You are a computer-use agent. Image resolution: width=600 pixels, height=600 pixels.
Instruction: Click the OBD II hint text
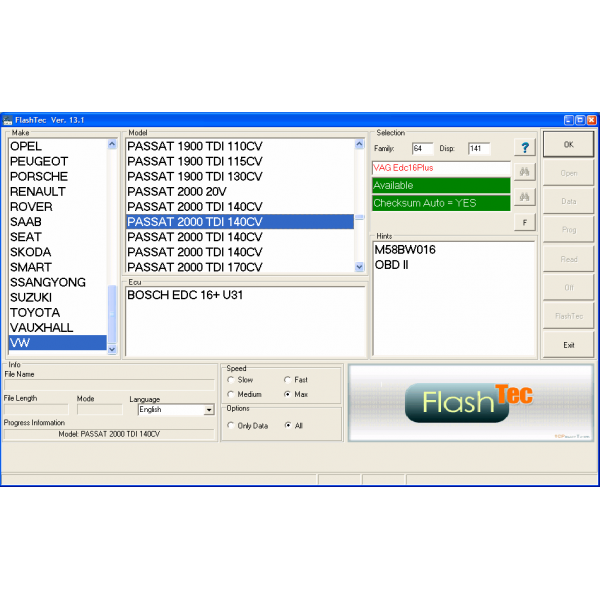[x=391, y=265]
